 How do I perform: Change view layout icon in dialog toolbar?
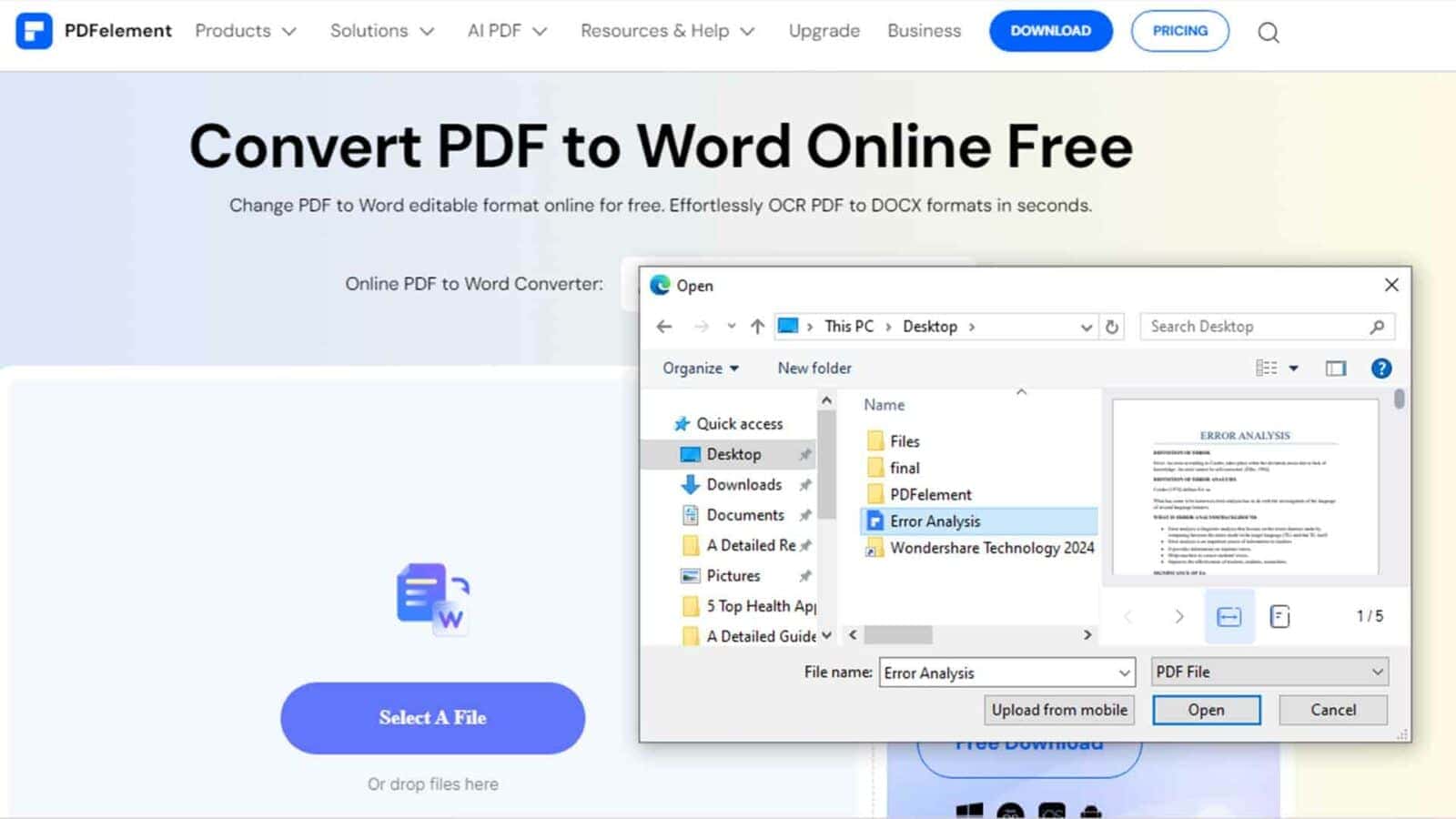pos(1266,368)
